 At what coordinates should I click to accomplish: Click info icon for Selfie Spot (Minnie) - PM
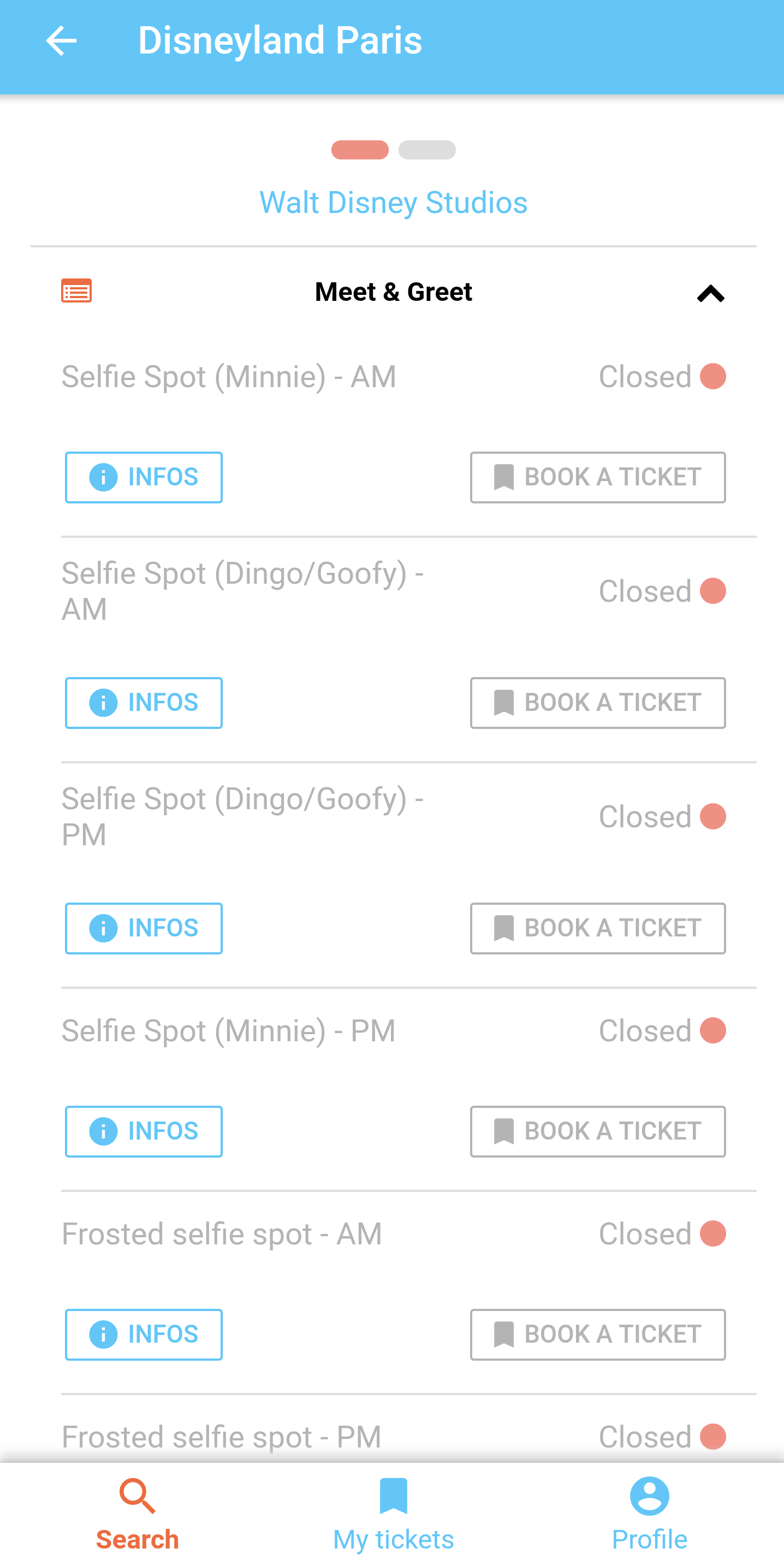104,1131
